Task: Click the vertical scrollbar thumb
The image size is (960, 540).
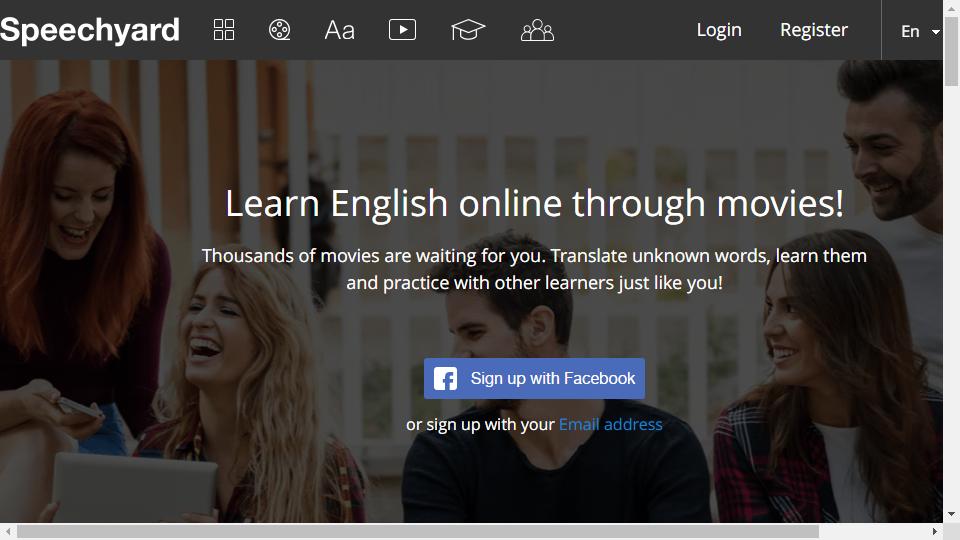Action: point(951,51)
